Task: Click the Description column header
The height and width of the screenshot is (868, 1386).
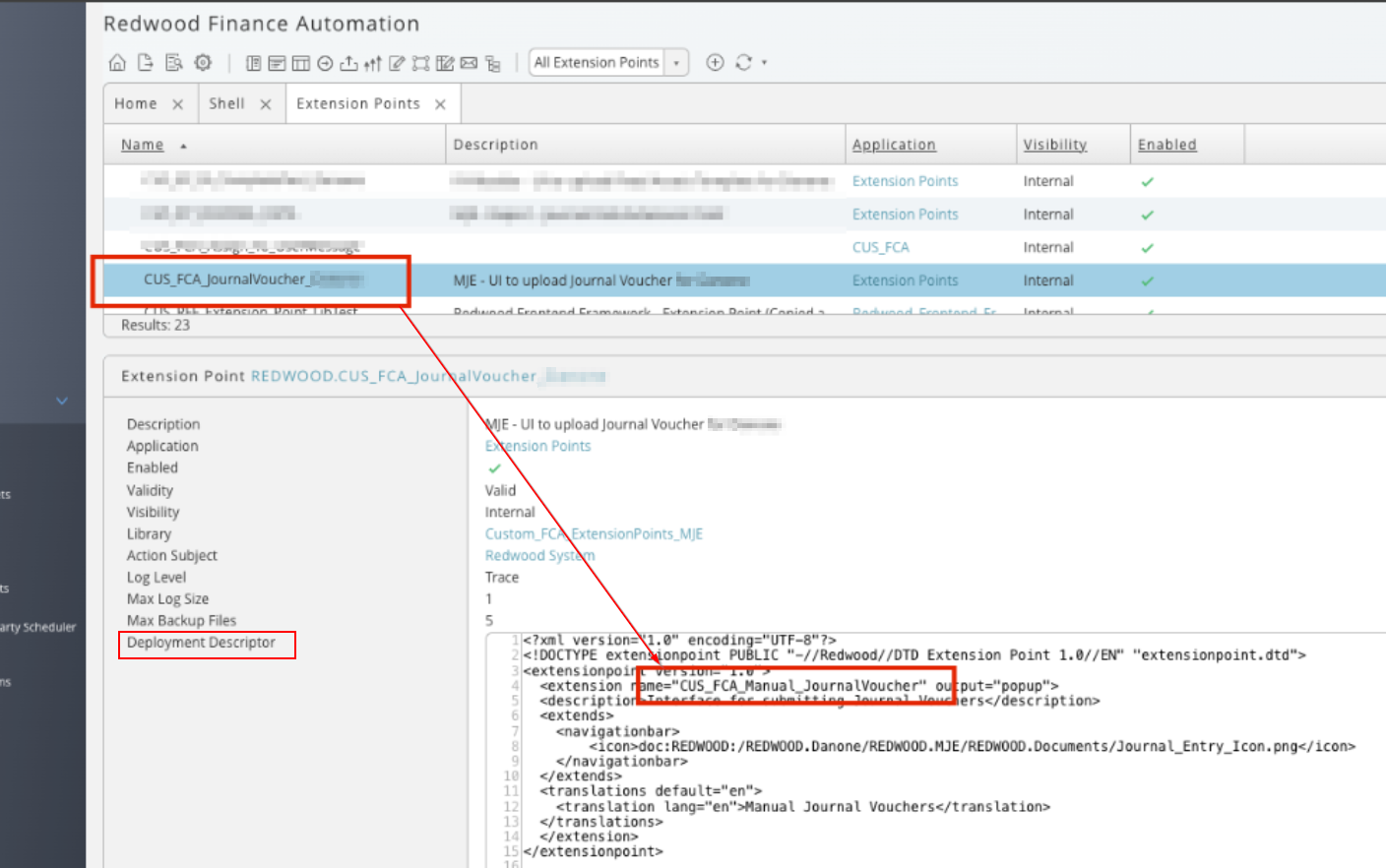Action: point(495,145)
